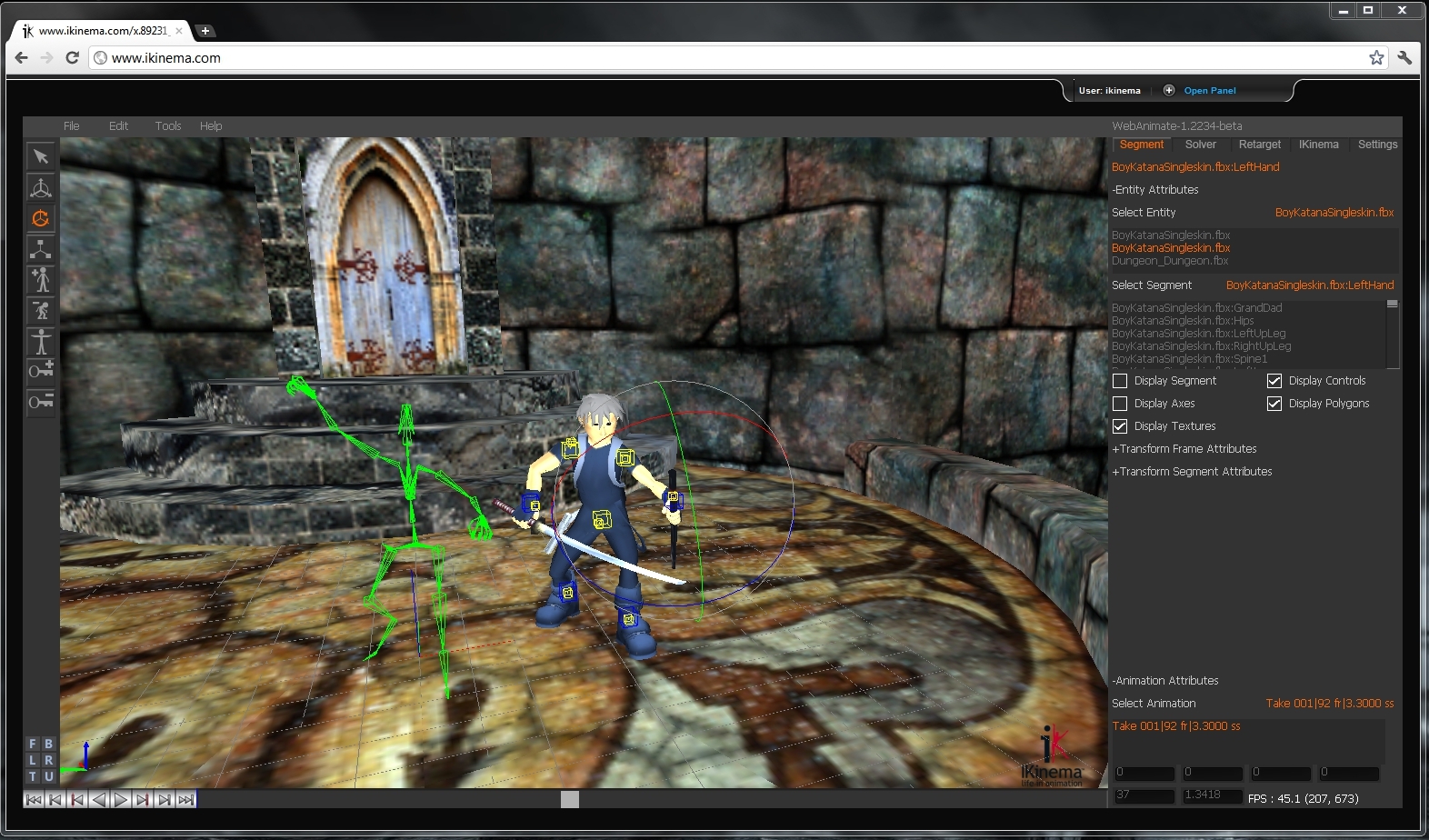Click the add-character figure icon
The height and width of the screenshot is (840, 1429).
point(40,280)
